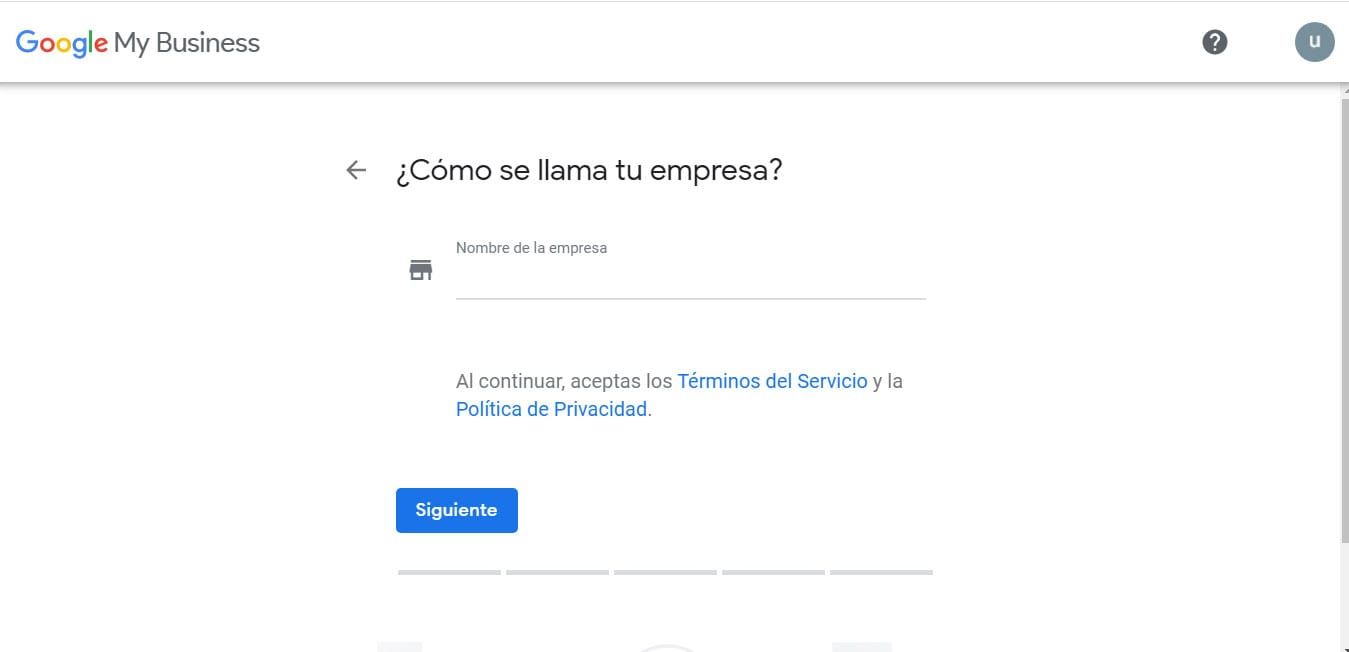This screenshot has height=652, width=1349.
Task: Open the help question mark icon
Action: tap(1215, 42)
